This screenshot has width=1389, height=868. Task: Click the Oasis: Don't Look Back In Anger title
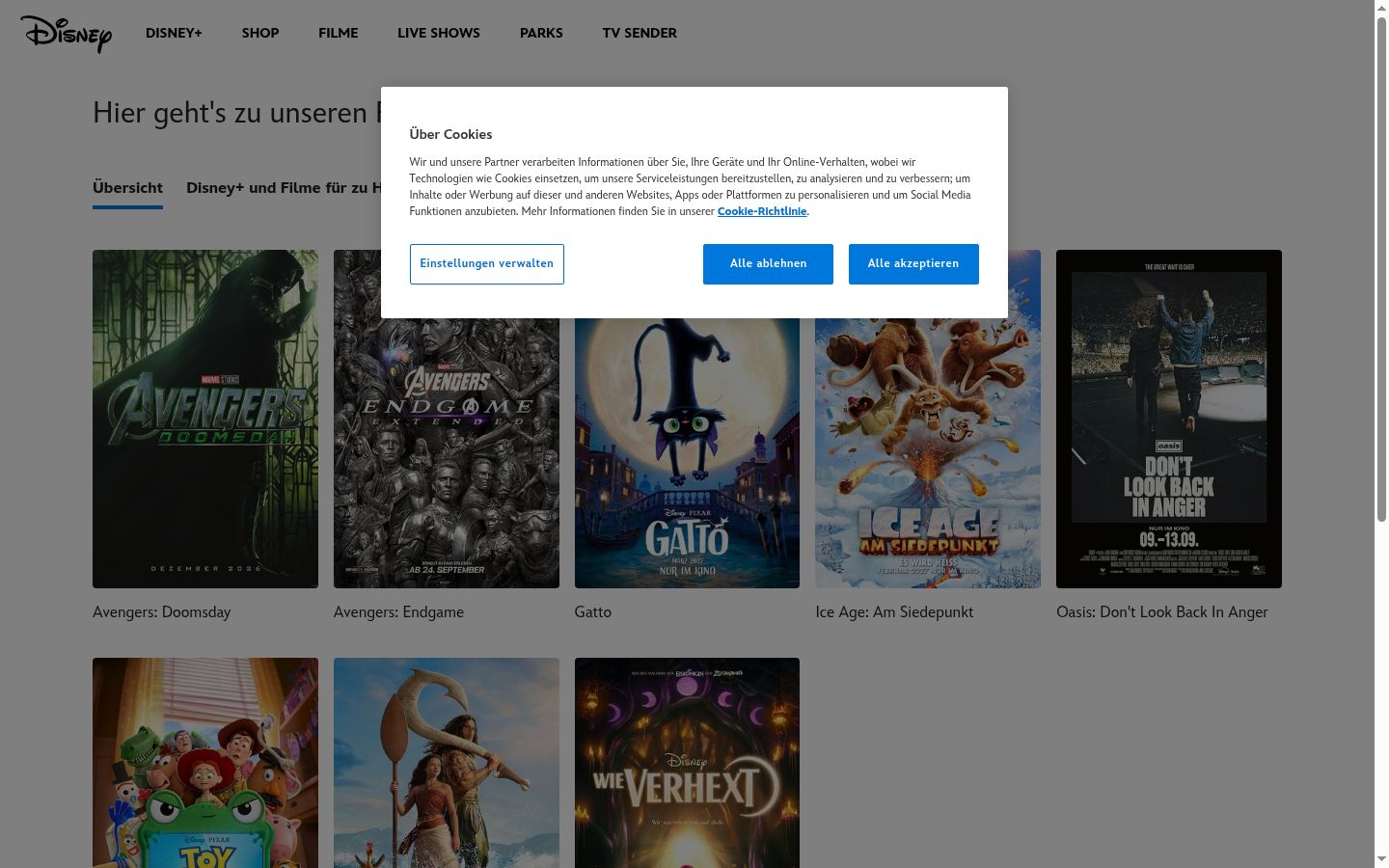[1162, 612]
